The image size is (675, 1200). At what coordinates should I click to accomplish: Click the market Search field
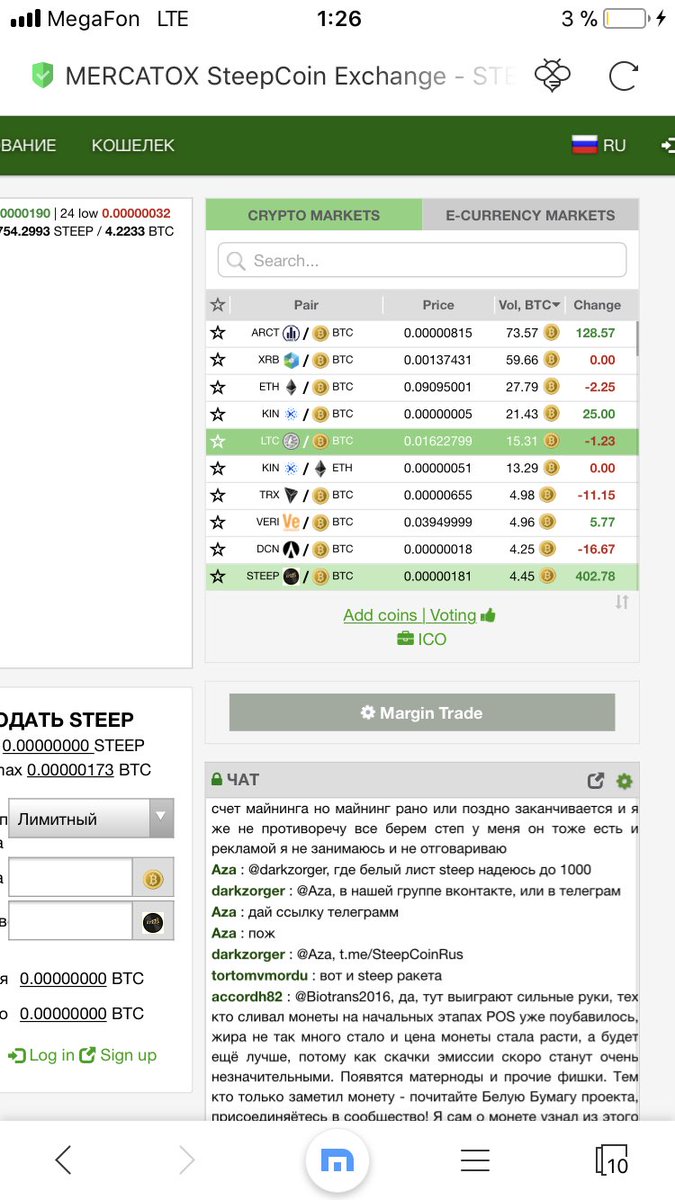pos(422,260)
